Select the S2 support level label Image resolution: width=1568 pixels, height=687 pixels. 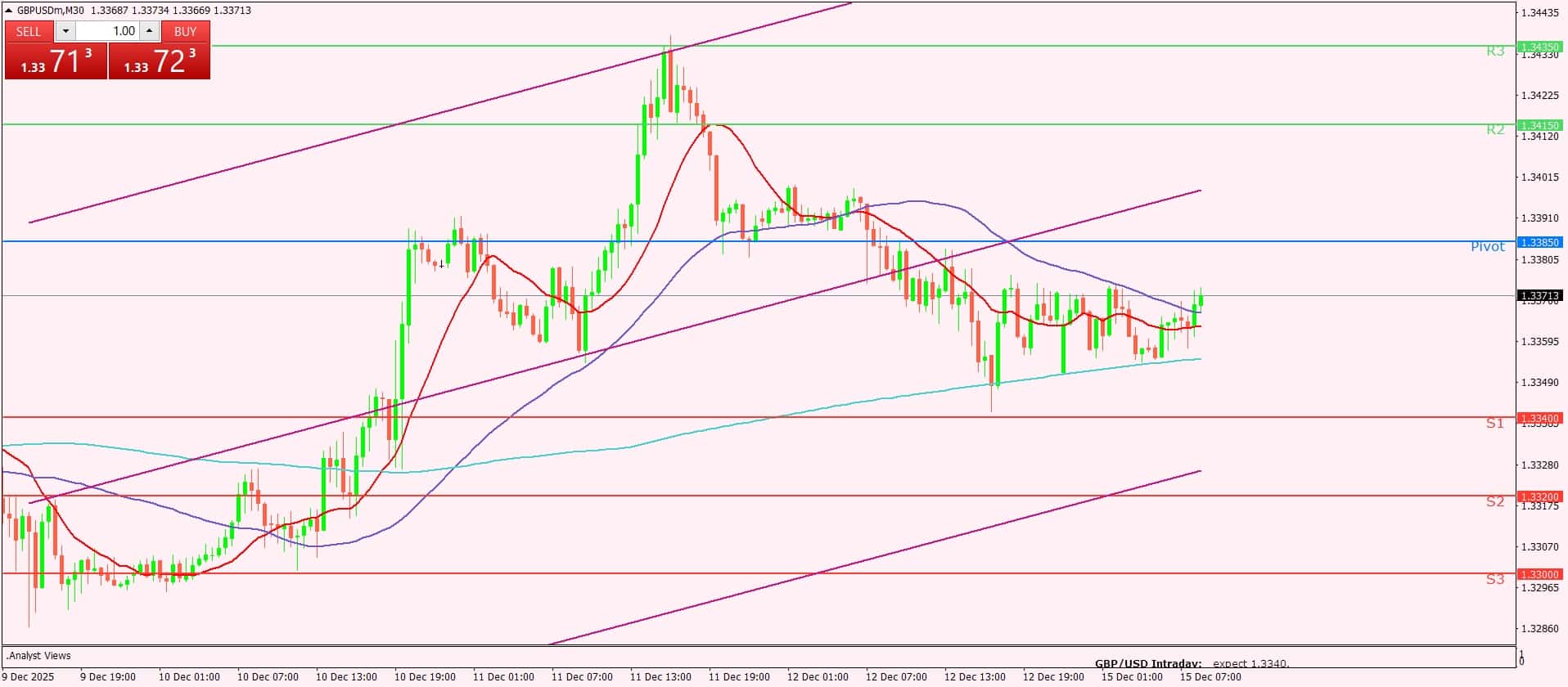(x=1495, y=501)
